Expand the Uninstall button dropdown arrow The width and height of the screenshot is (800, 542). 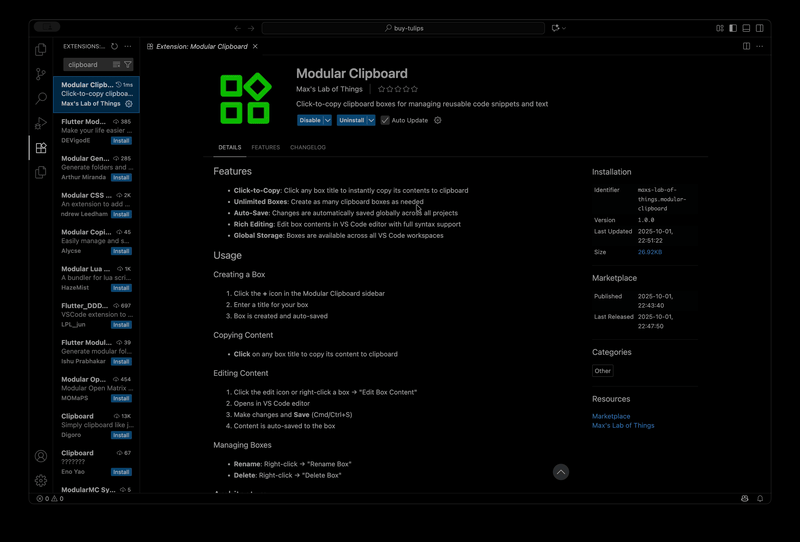point(371,120)
